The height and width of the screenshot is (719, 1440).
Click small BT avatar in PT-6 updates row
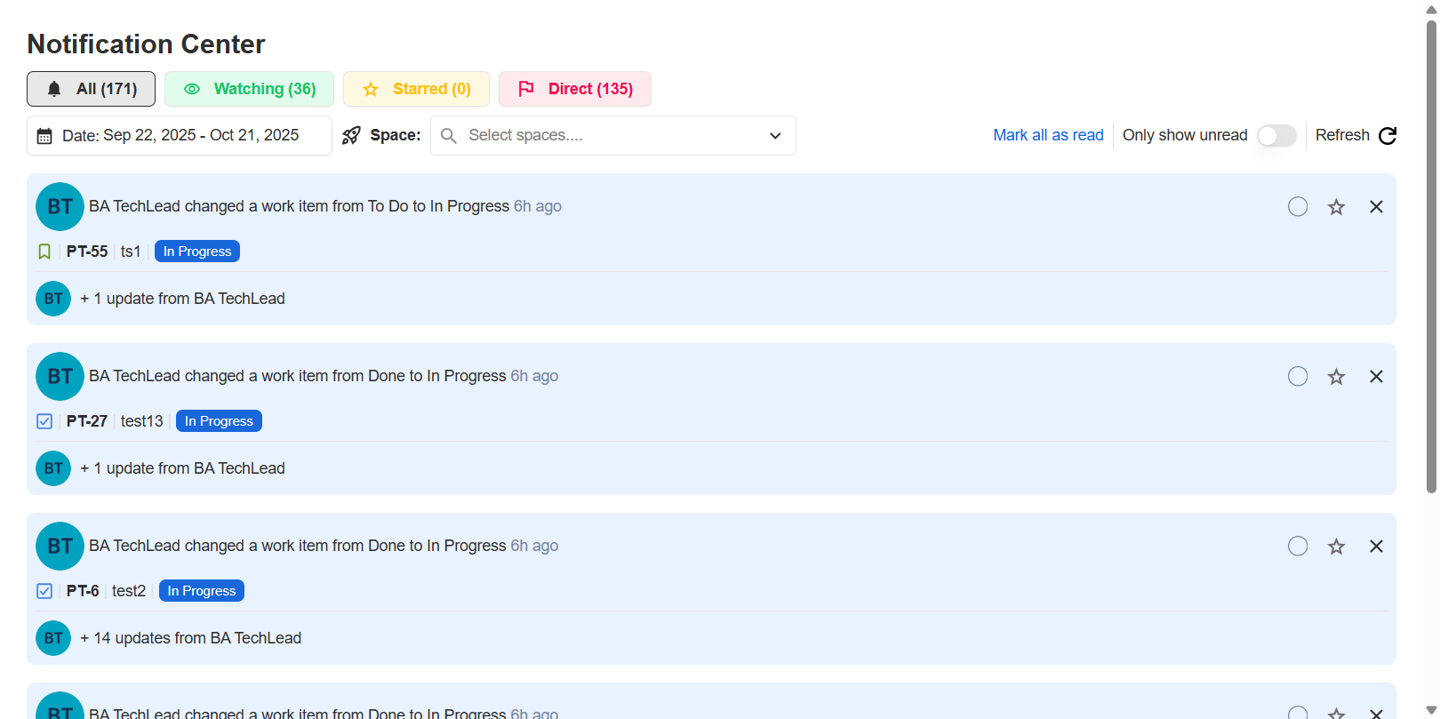coord(53,639)
